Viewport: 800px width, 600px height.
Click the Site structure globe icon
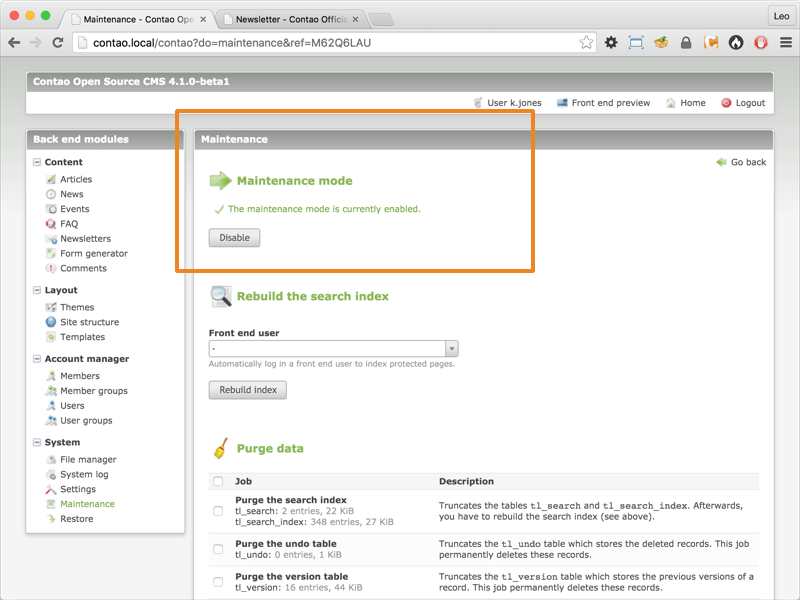(x=51, y=322)
